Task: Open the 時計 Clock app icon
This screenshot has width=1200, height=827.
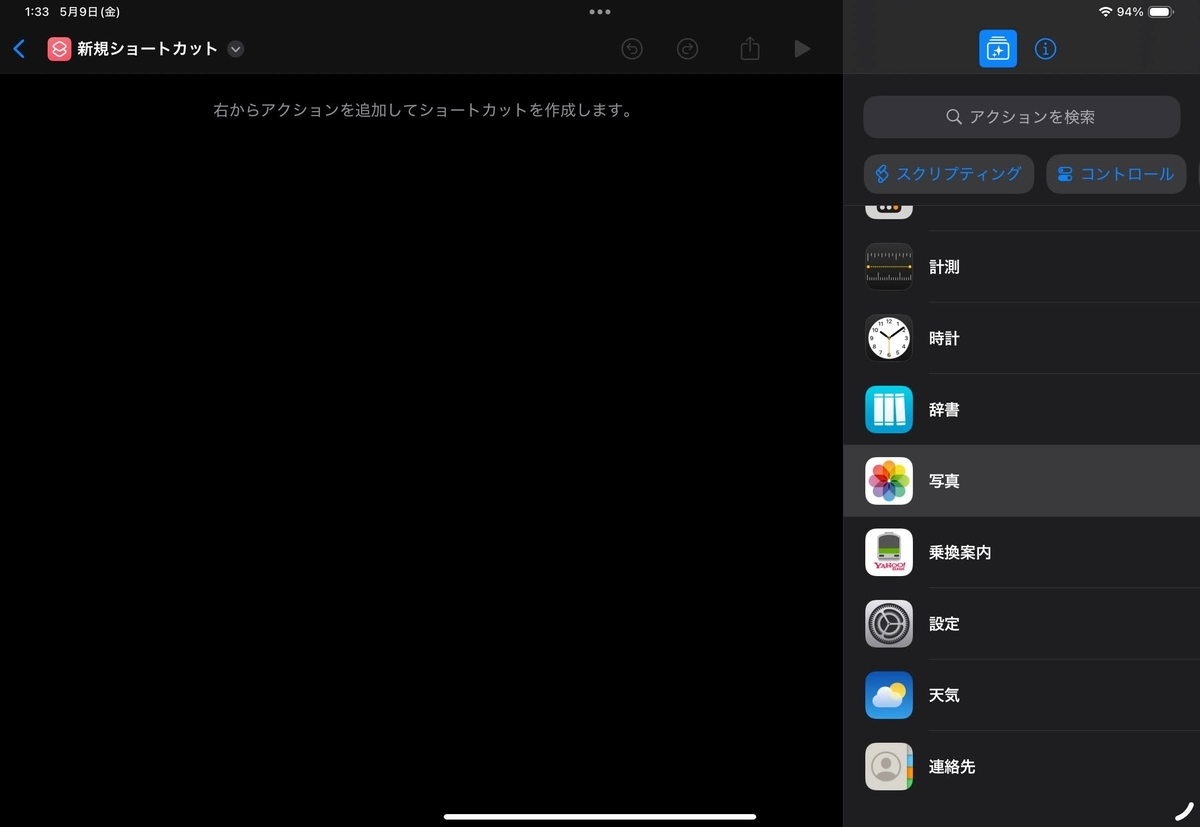Action: pos(889,338)
